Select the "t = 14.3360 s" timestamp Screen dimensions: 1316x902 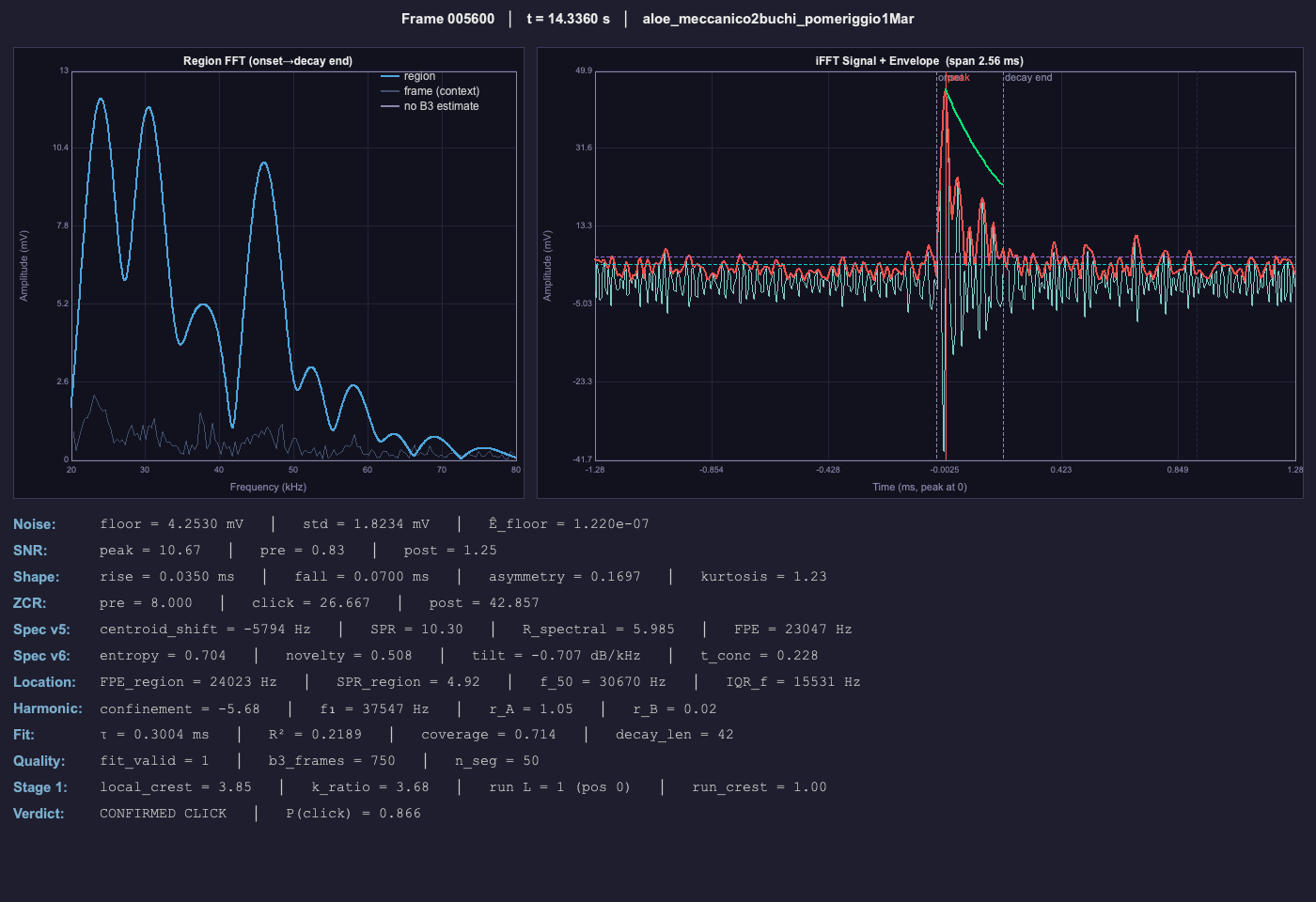point(568,19)
